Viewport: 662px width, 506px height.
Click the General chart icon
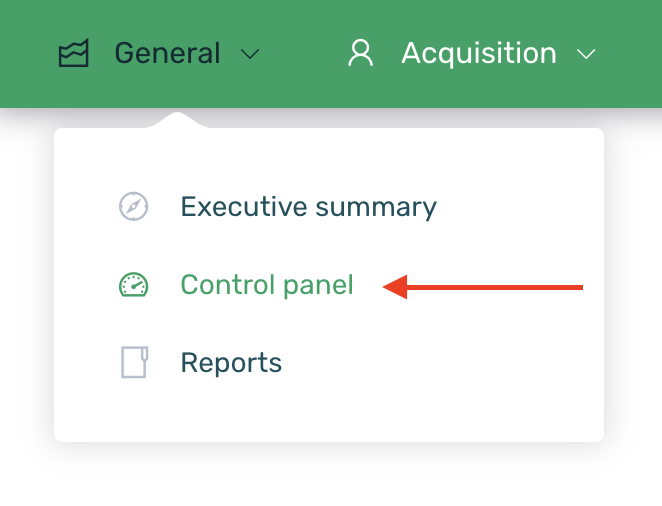point(74,53)
